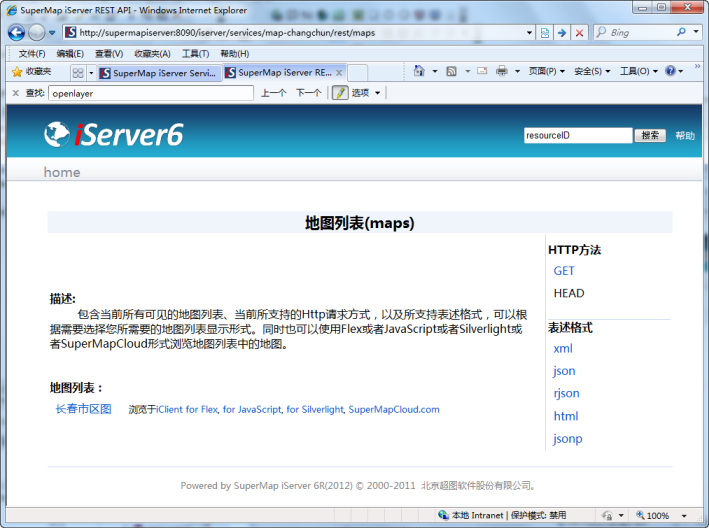Click the Home icon in command bar
This screenshot has width=709, height=528.
419,72
